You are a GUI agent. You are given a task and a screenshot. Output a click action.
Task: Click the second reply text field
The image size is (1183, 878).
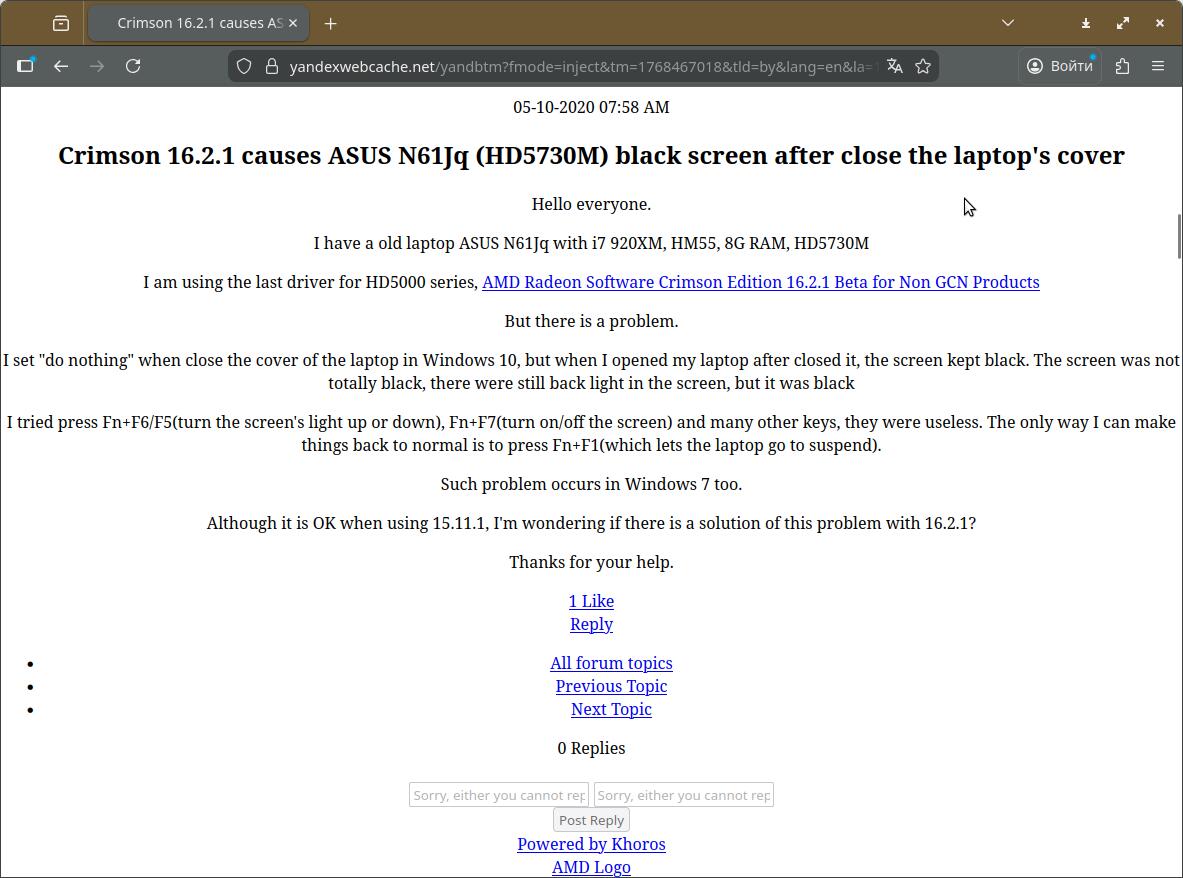[x=684, y=795]
